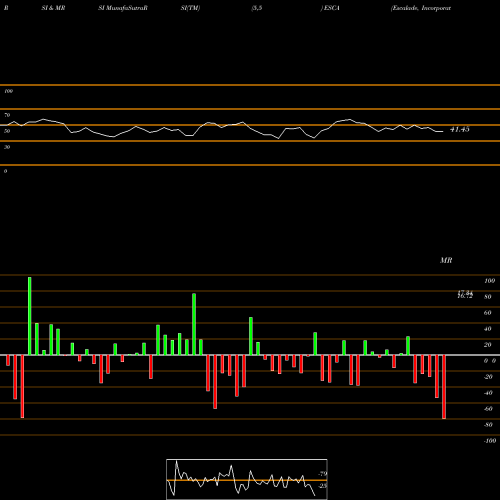Click the 30 level label on RSI axis
Image resolution: width=500 pixels, height=500 pixels.
coord(7,147)
